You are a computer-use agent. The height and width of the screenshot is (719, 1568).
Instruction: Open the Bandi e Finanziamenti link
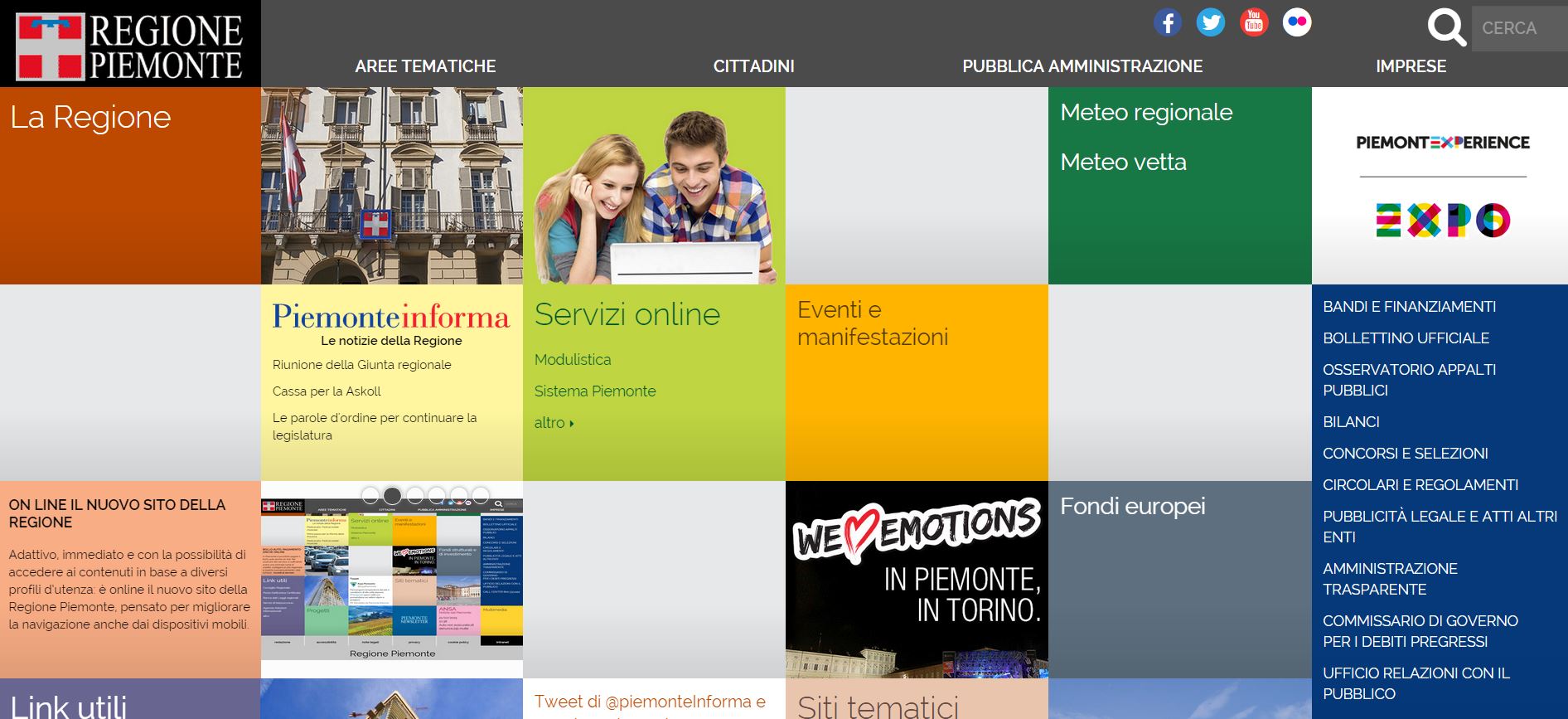tap(1409, 307)
